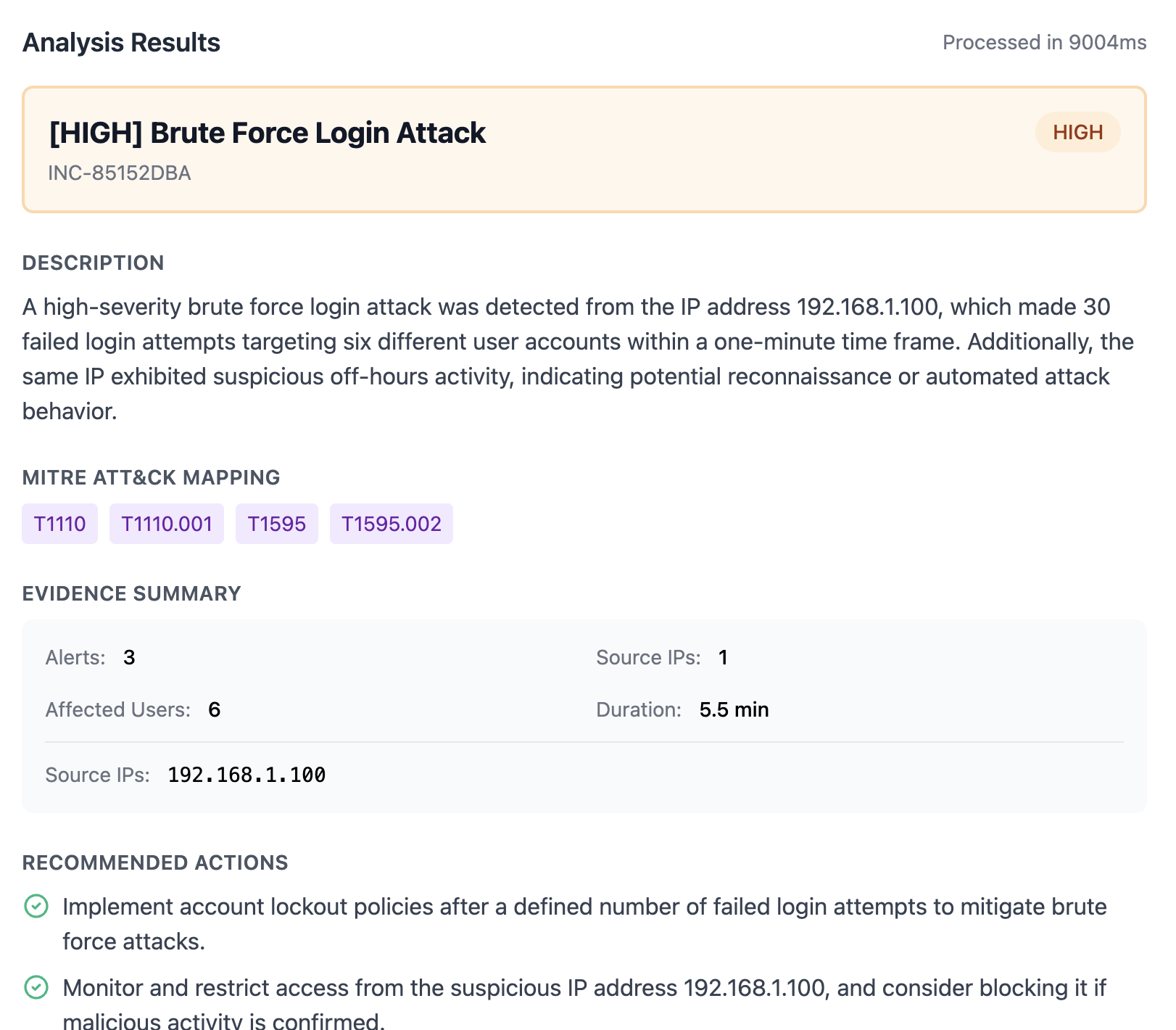Click the green check icon beside lockout policies recommendation
Image resolution: width=1176 pixels, height=1030 pixels.
tap(36, 906)
